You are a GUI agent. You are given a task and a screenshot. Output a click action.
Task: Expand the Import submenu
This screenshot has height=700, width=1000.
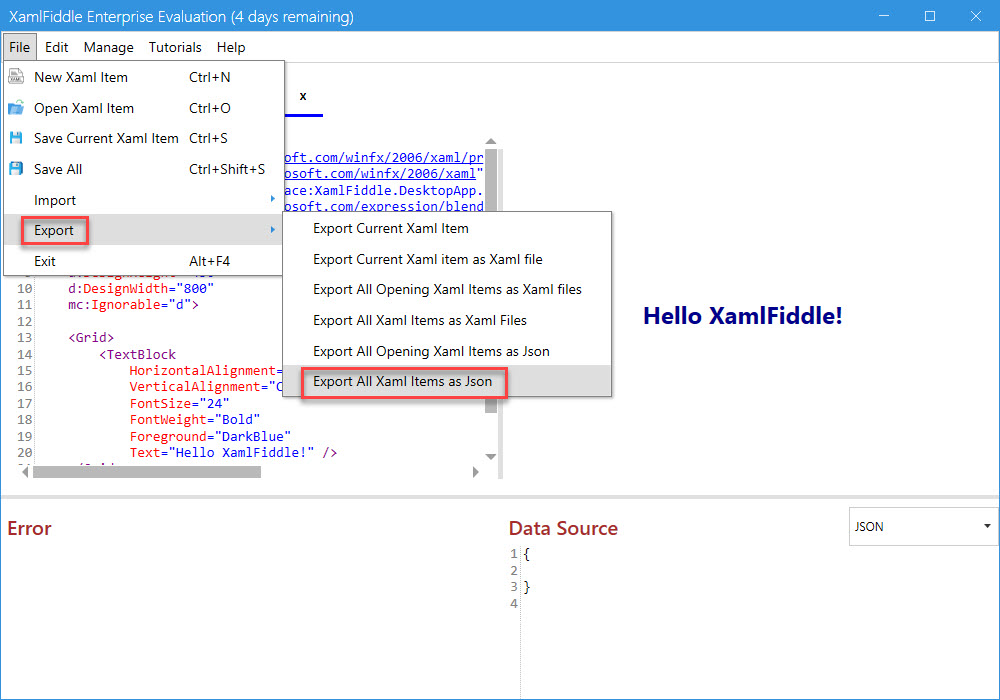click(143, 200)
